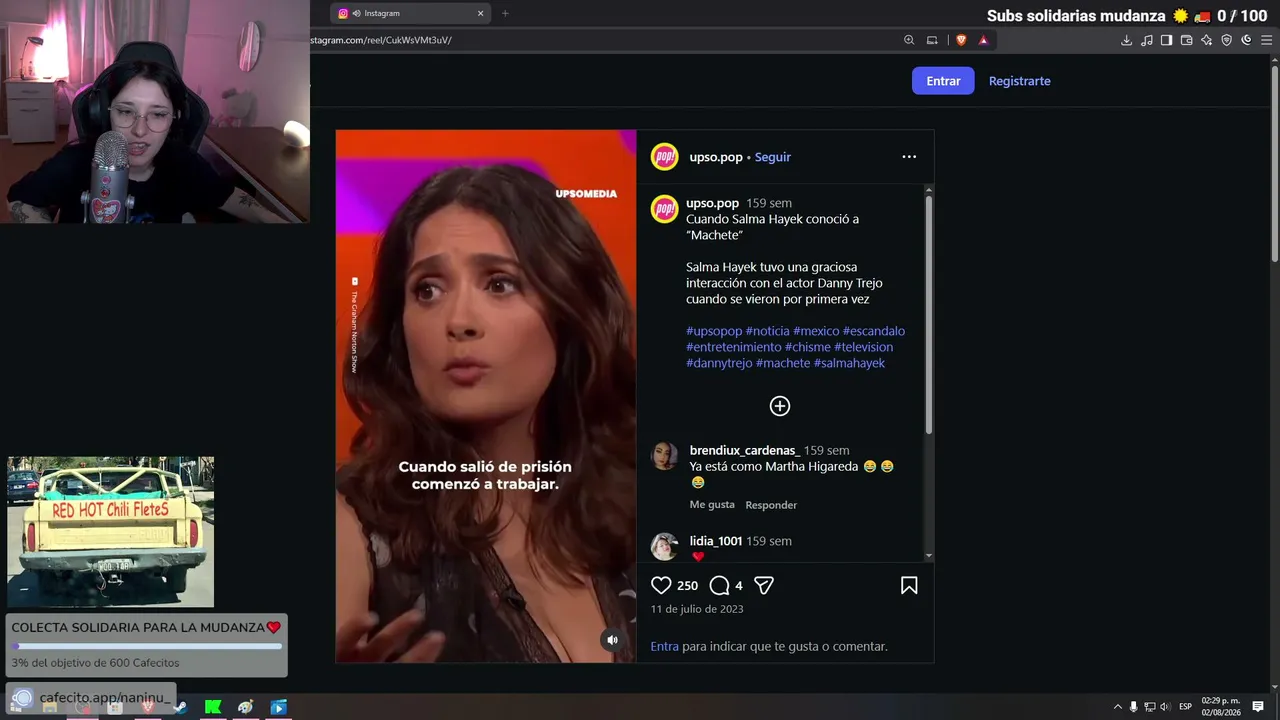Image resolution: width=1280 pixels, height=720 pixels.
Task: Expand the system tray hidden icons chevron
Action: [1118, 707]
